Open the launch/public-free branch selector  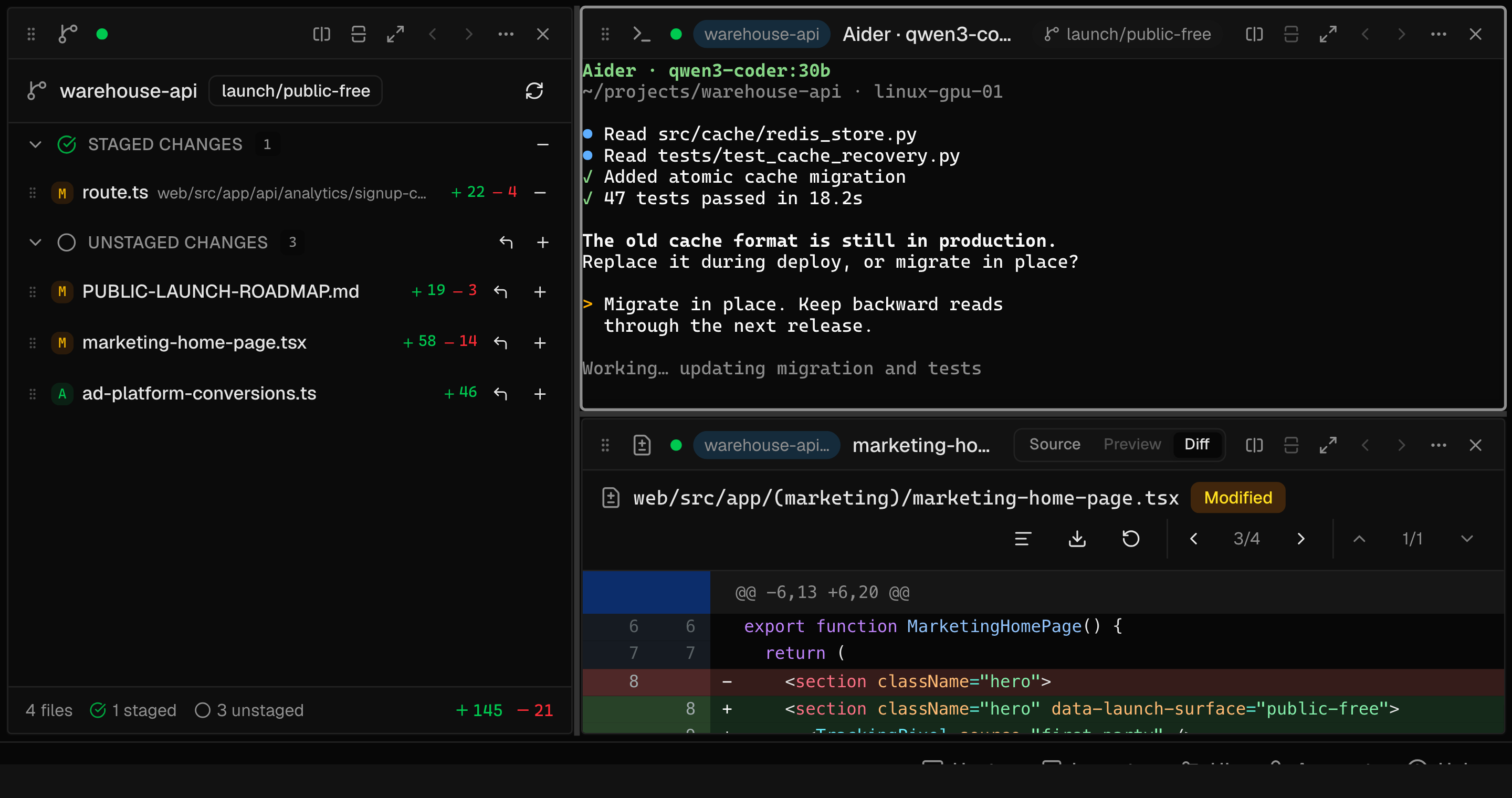(x=296, y=91)
